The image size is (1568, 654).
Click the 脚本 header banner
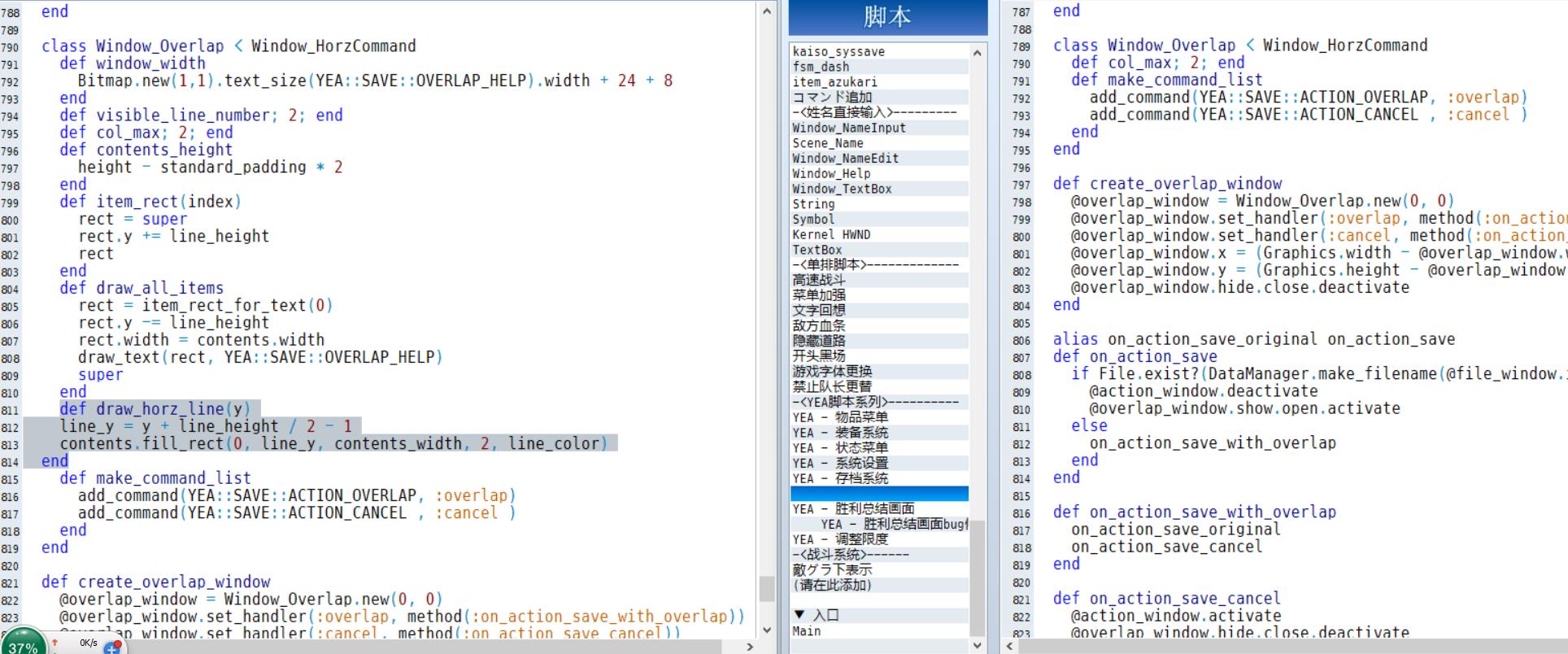coord(888,17)
